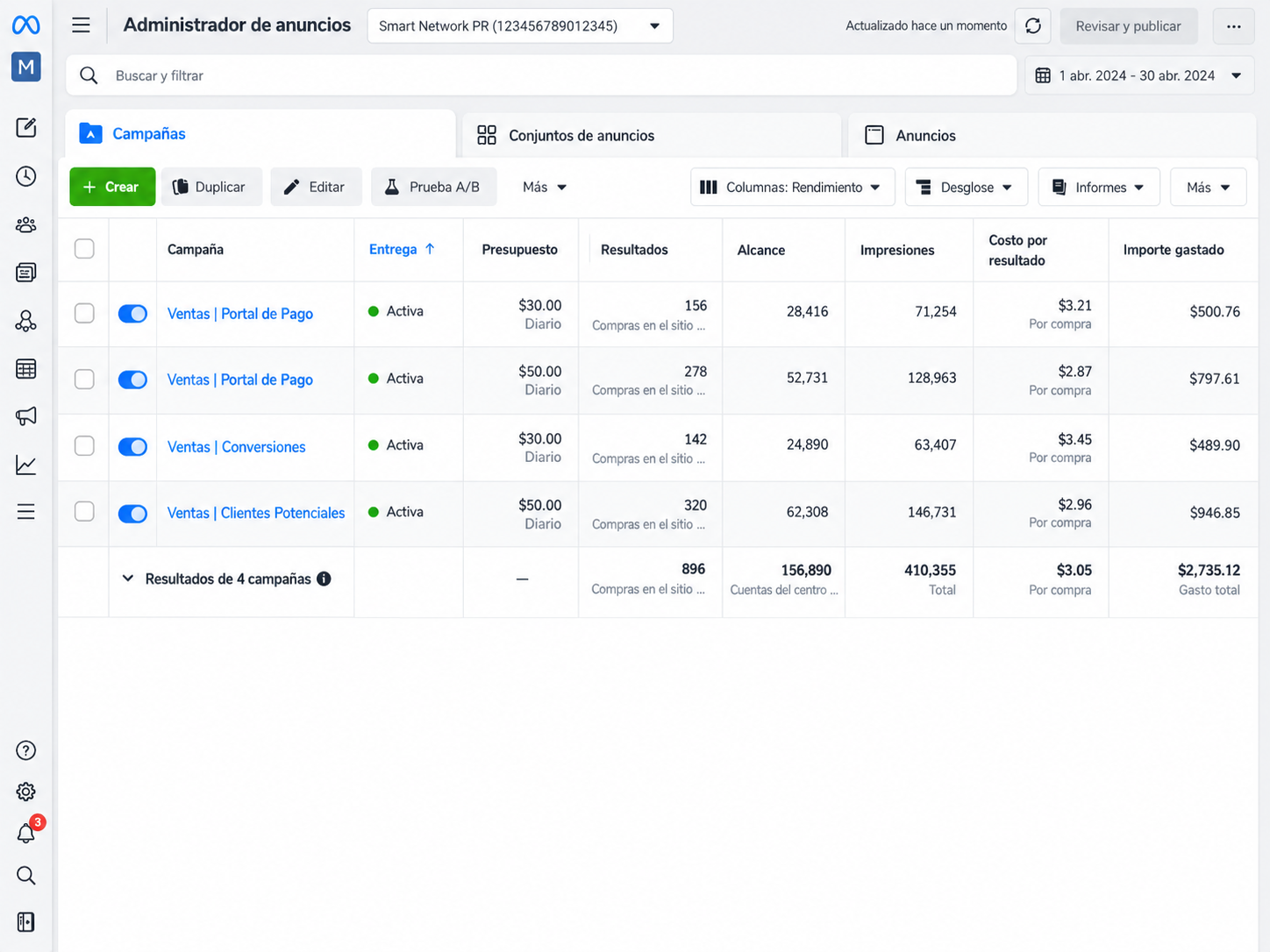Click the green Crear button
The image size is (1270, 952).
point(112,187)
